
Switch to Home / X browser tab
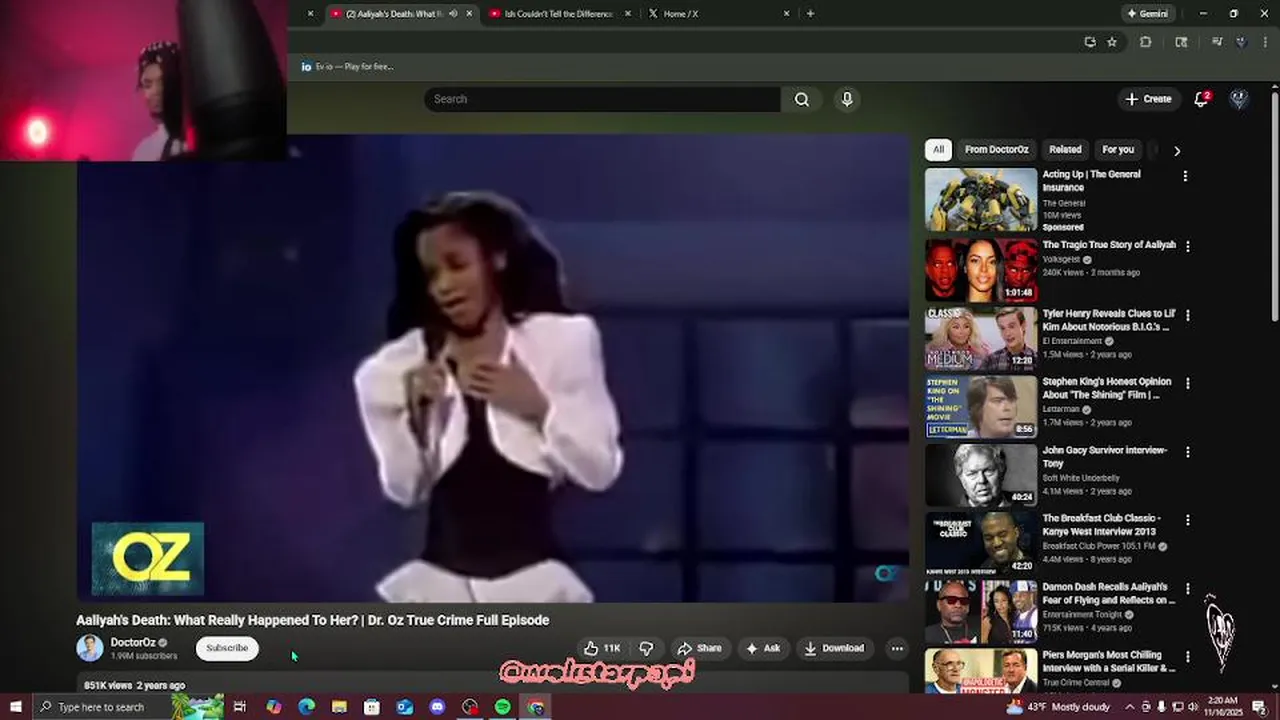pos(718,14)
